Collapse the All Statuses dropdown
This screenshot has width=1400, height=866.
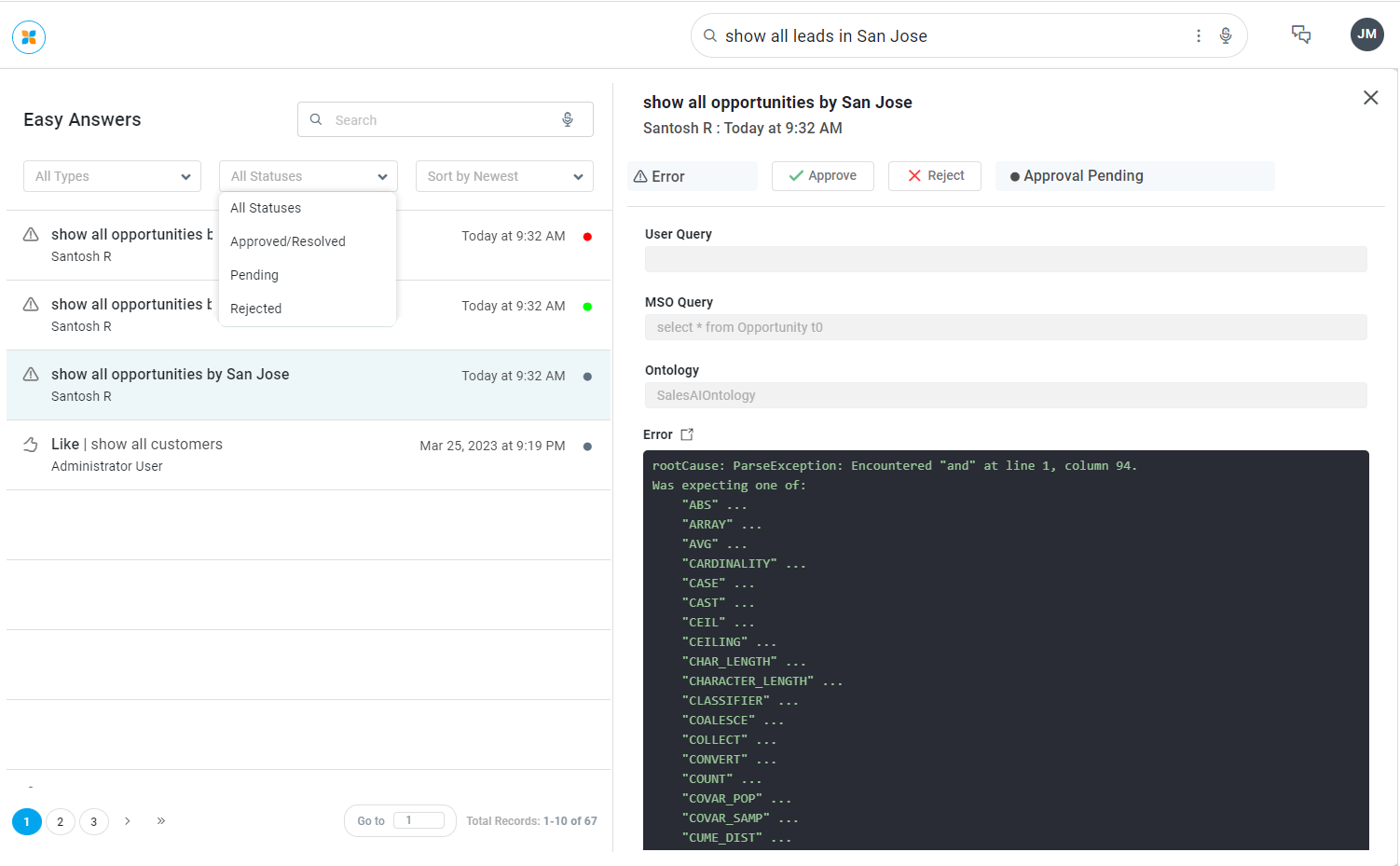tap(308, 176)
